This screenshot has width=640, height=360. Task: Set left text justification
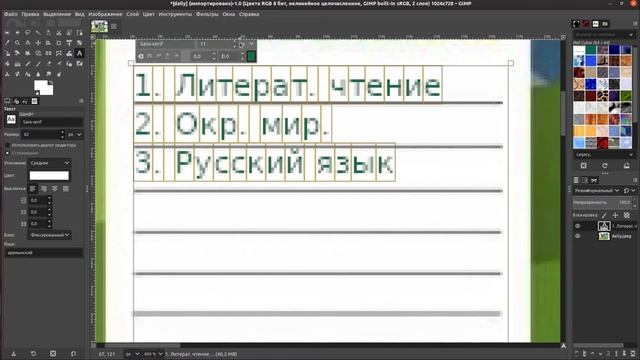(x=33, y=189)
